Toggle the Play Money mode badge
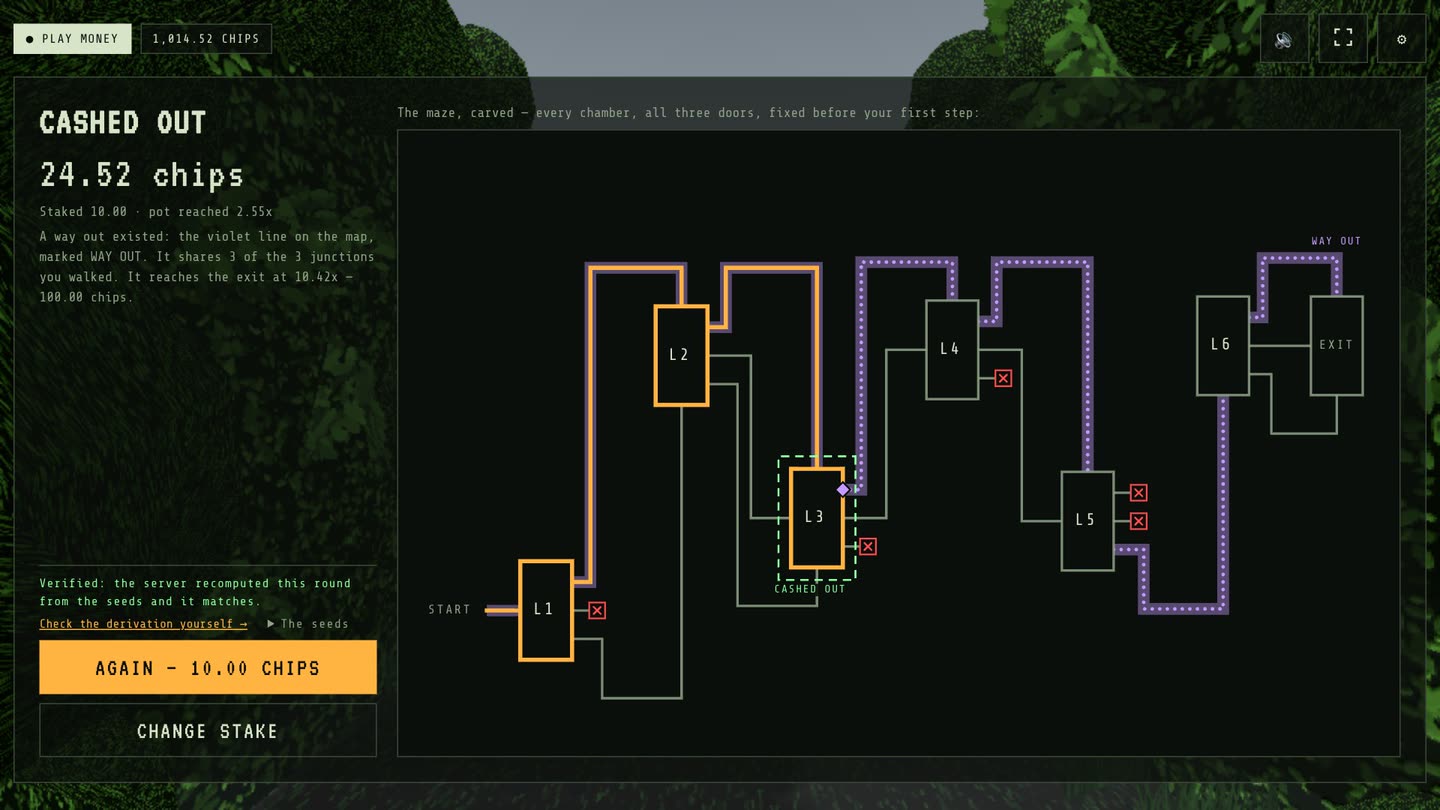This screenshot has width=1440, height=810. [72, 39]
